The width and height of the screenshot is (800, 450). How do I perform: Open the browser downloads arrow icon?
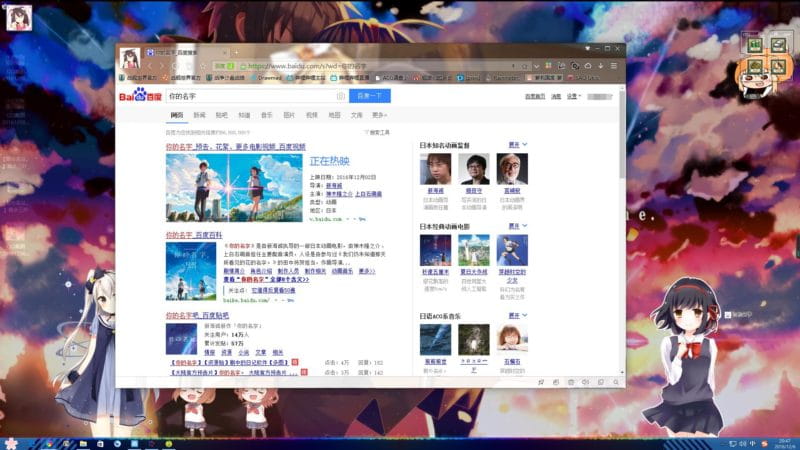(x=601, y=66)
